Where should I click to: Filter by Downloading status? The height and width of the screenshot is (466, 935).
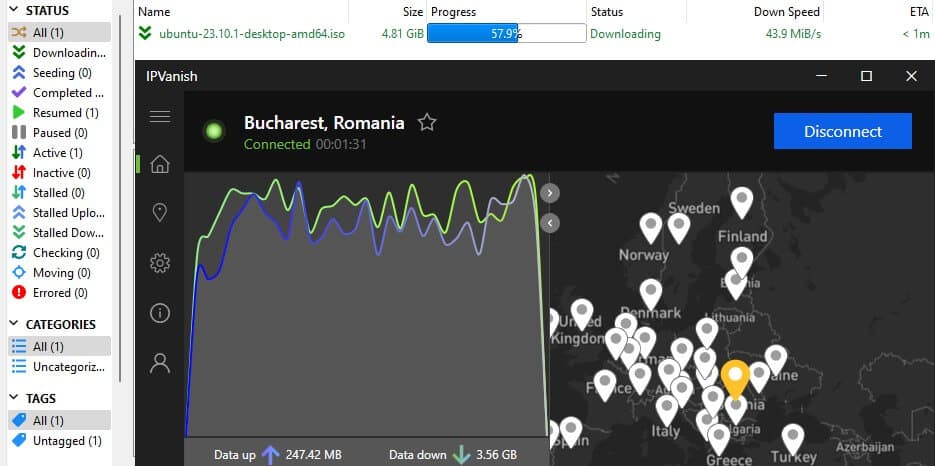click(59, 53)
